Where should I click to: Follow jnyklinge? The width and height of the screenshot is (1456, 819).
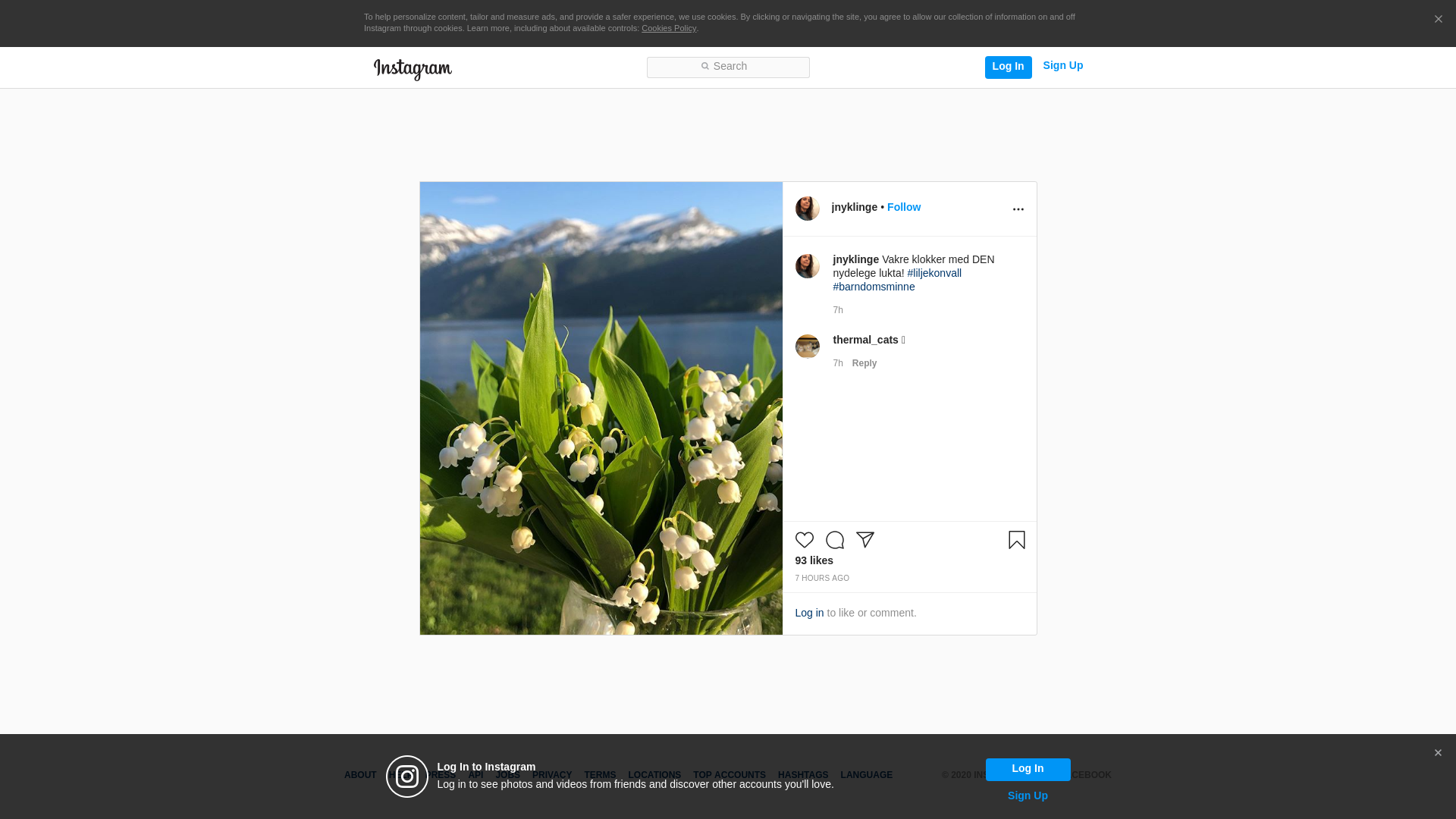(904, 207)
